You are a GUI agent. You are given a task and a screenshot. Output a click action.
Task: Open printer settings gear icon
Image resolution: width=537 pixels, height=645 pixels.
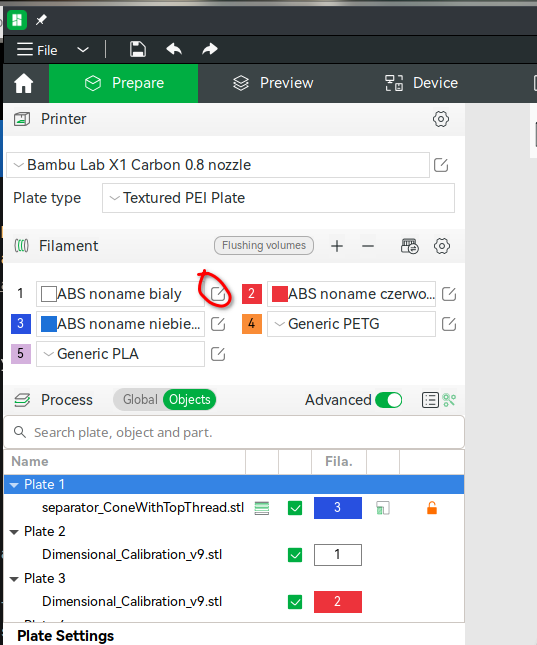coord(441,119)
